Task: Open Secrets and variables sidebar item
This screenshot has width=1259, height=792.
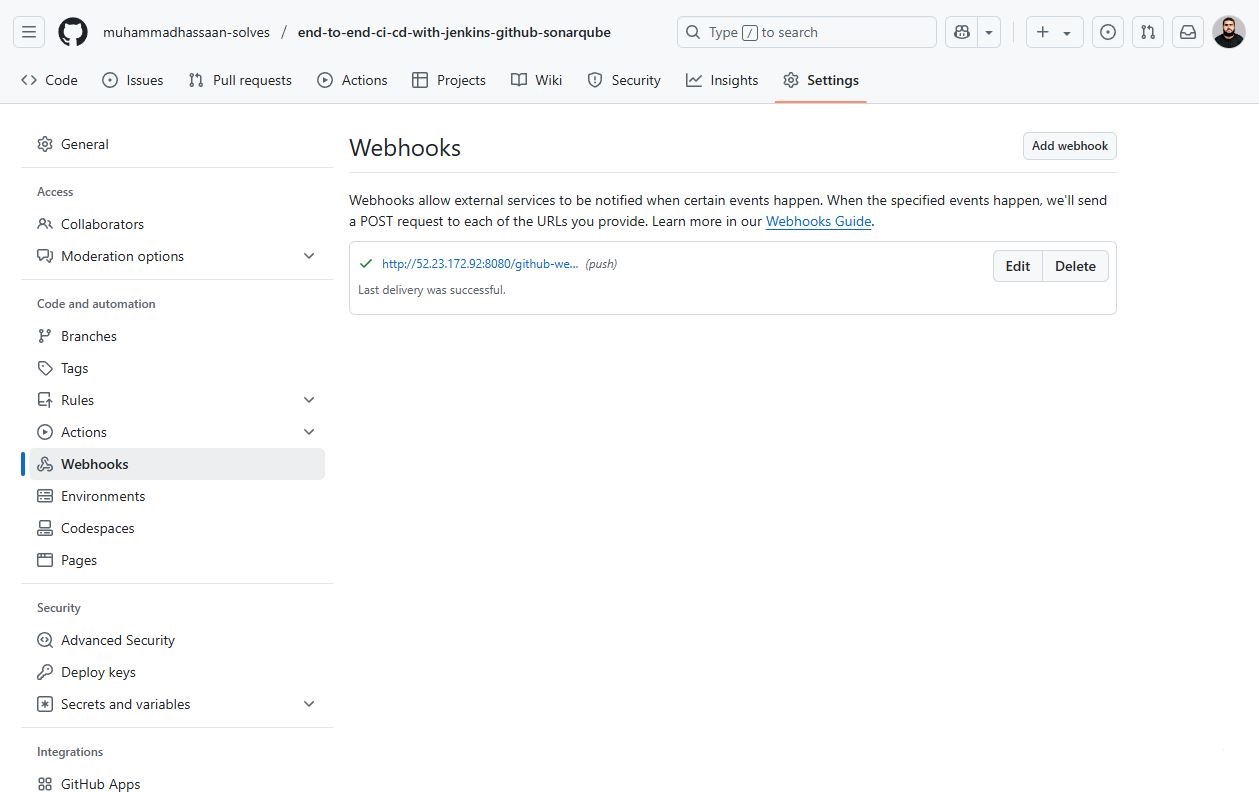Action: click(177, 704)
